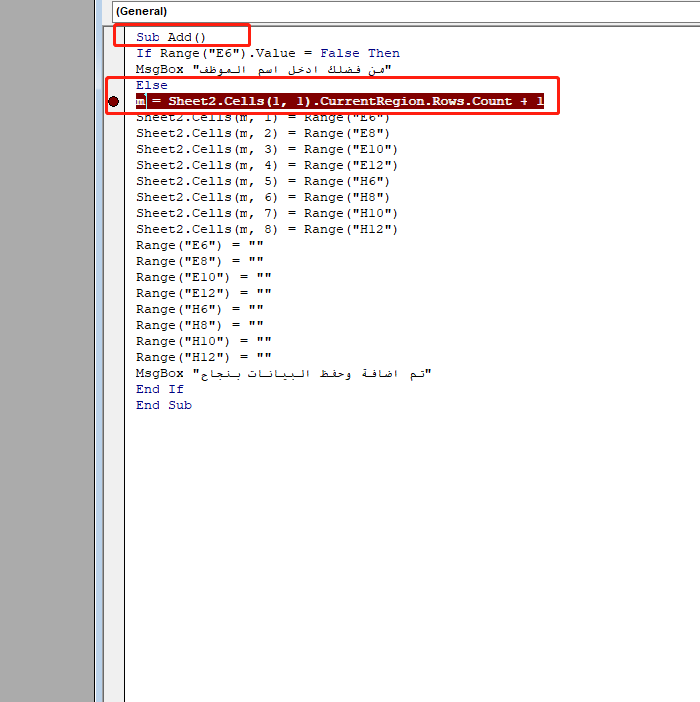Click the 'Sub Add()' code line
The image size is (700, 702).
click(171, 37)
